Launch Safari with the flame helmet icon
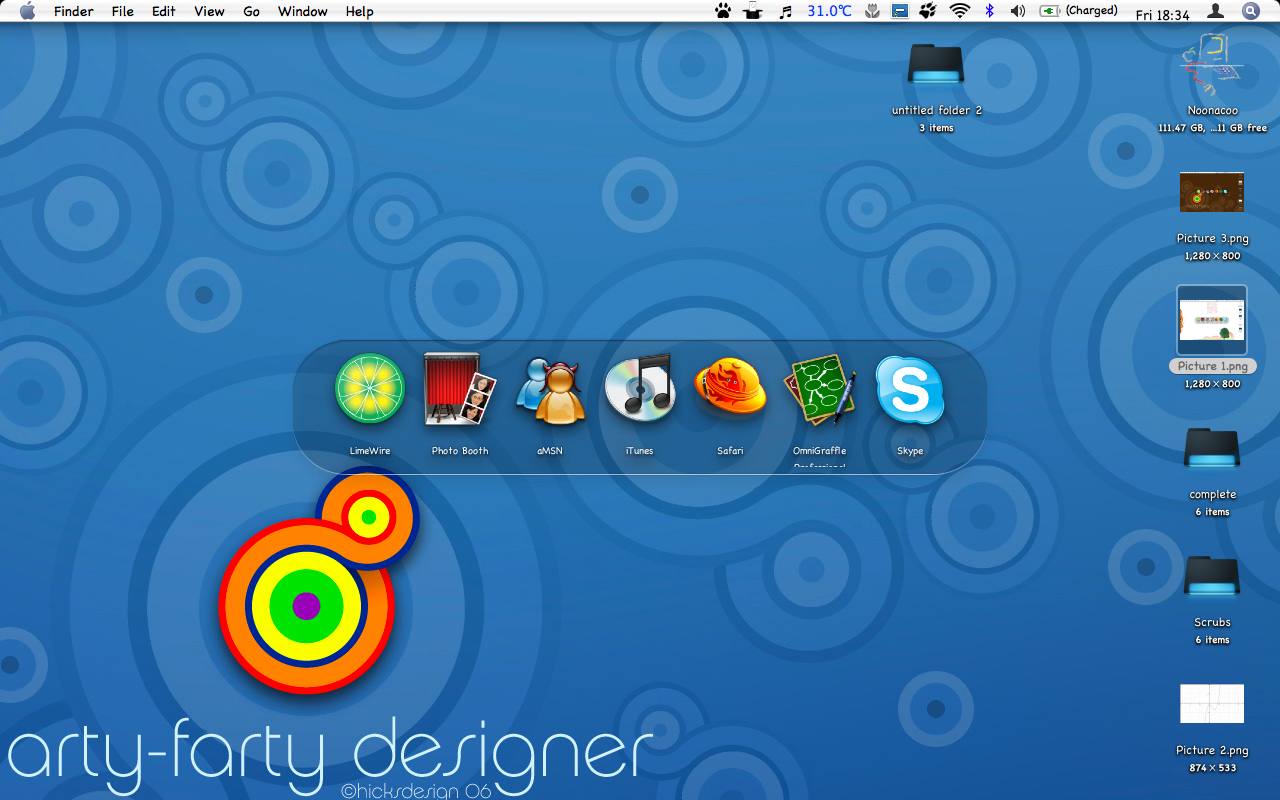 (730, 388)
